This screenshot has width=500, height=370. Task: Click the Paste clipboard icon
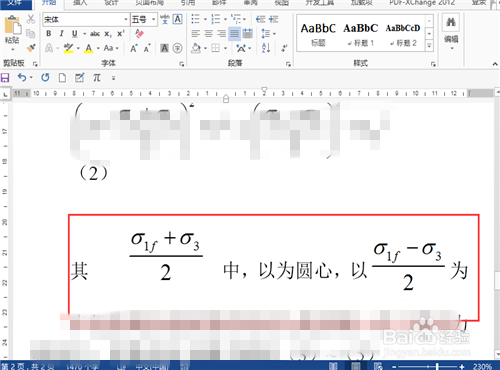coord(12,25)
